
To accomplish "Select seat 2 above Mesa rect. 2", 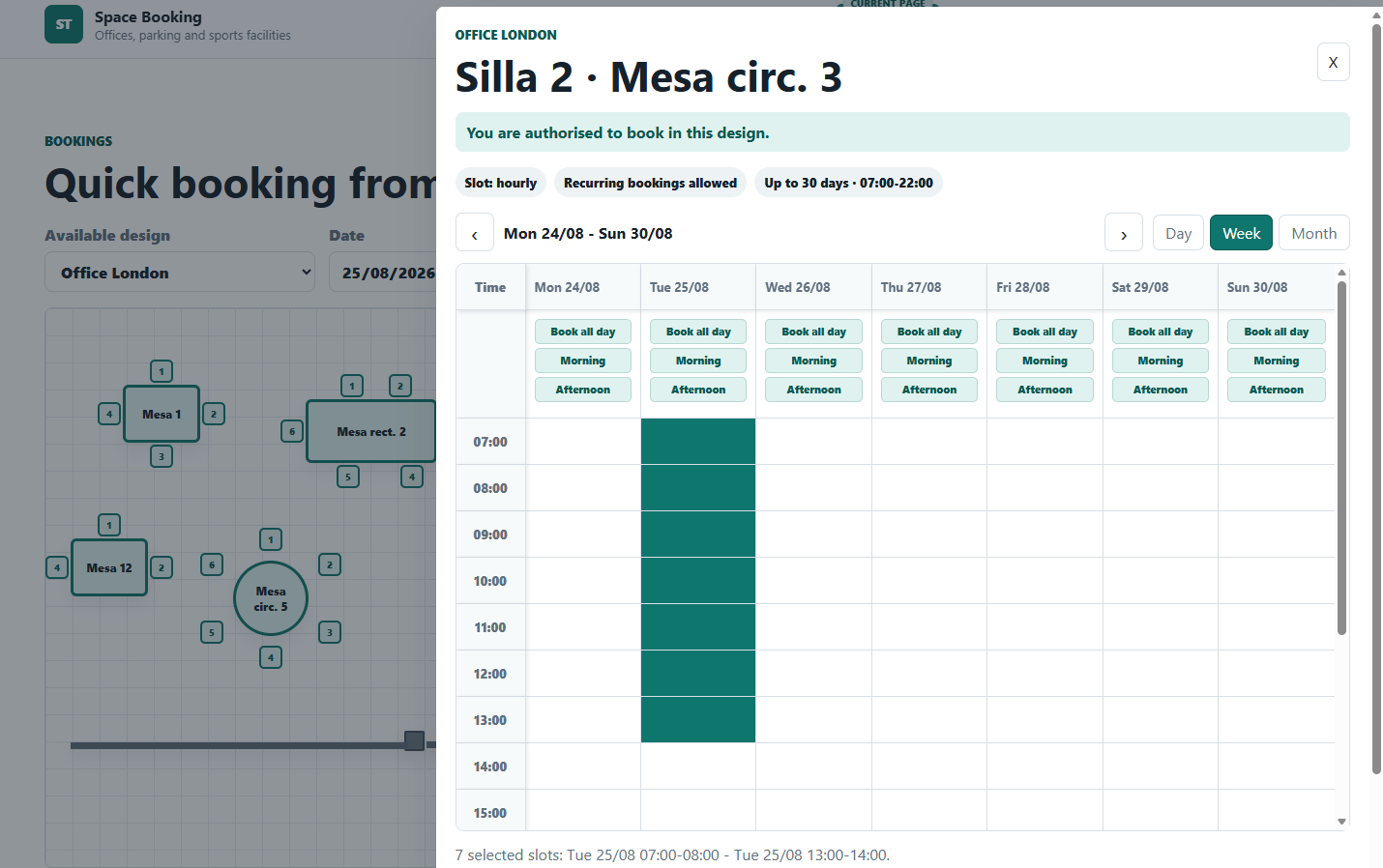I will click(x=400, y=386).
